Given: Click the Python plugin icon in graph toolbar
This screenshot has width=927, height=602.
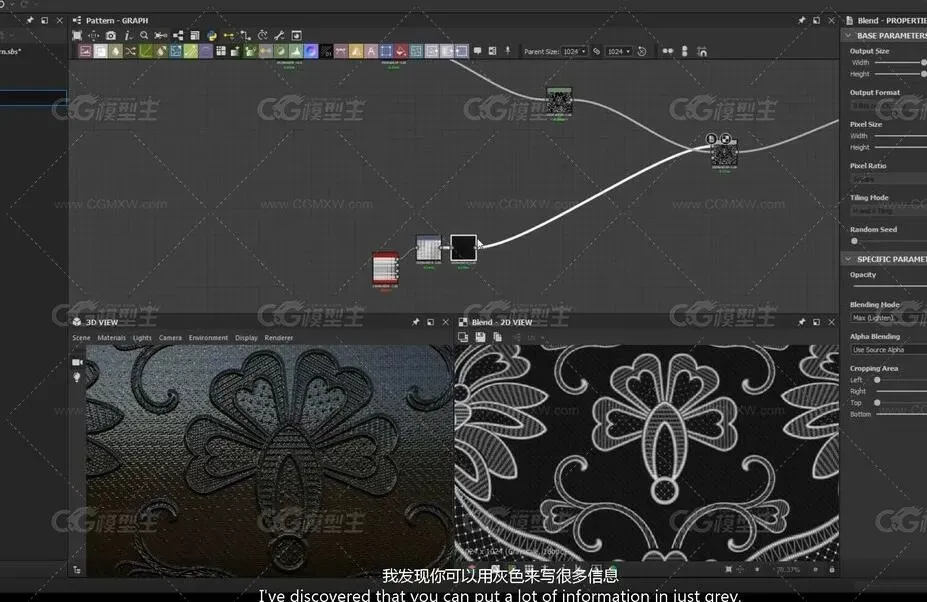Looking at the screenshot, I should [x=212, y=35].
